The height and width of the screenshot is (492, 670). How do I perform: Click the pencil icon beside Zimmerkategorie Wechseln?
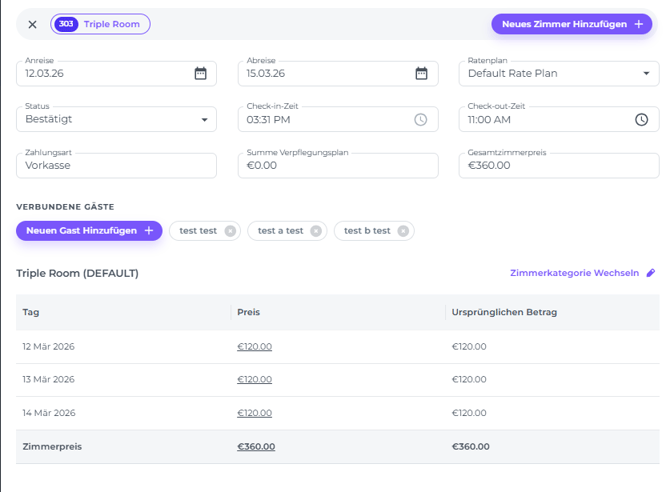651,273
